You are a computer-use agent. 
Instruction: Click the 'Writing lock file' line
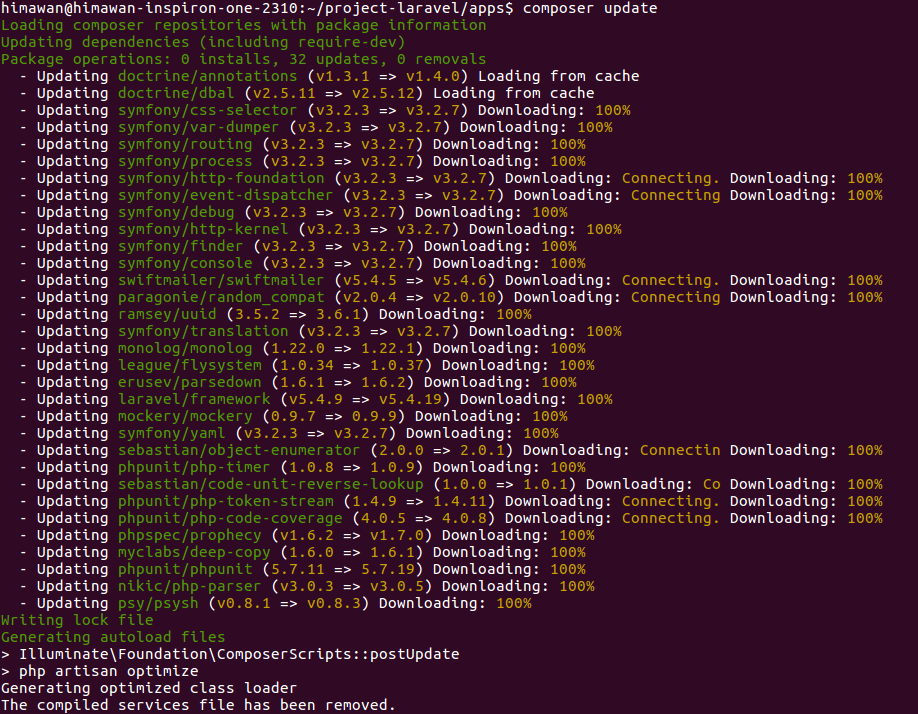(x=77, y=620)
